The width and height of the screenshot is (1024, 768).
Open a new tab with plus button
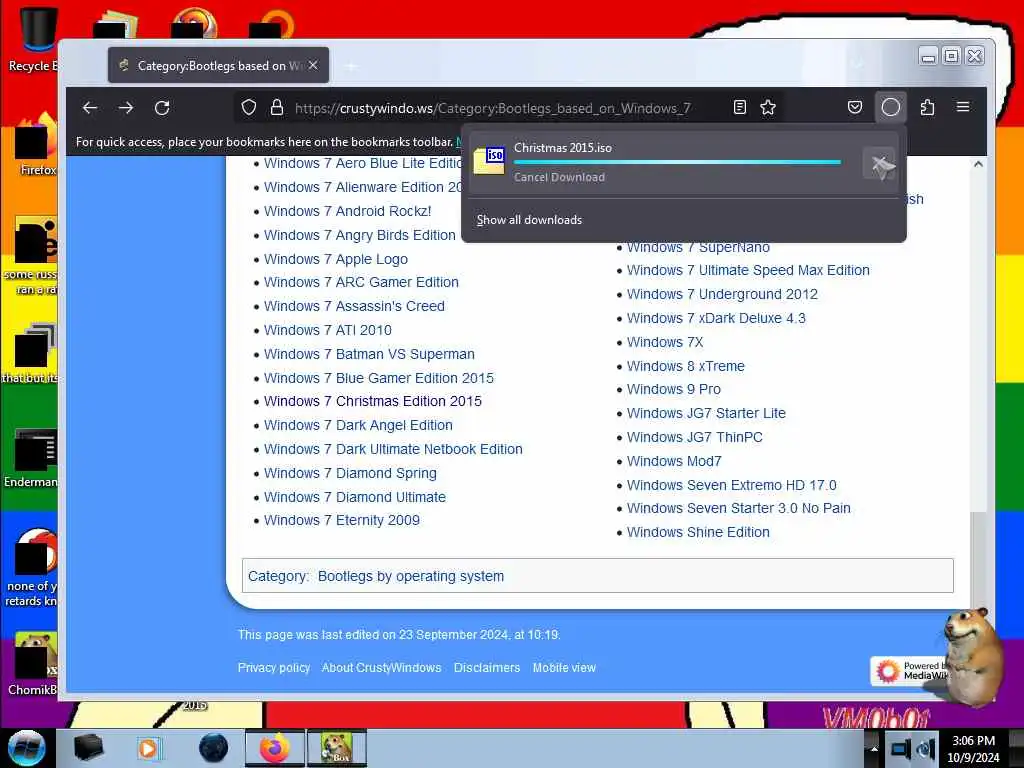coord(351,66)
